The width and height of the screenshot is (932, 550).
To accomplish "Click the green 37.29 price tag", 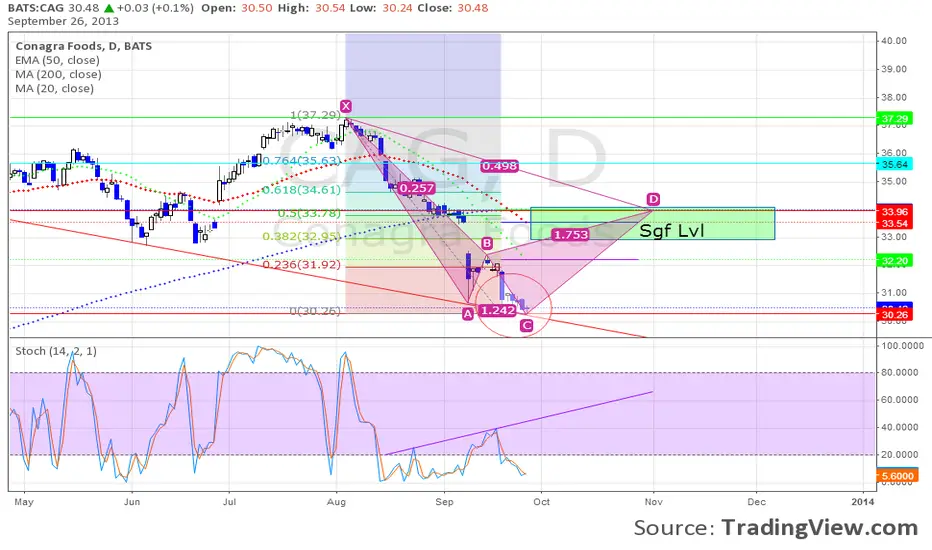I will pos(895,119).
